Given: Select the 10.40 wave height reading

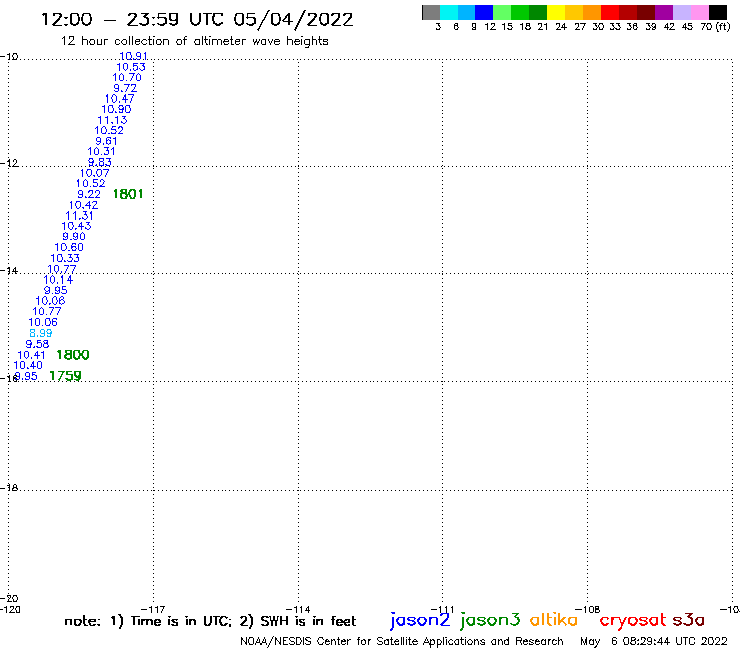Looking at the screenshot, I should (28, 365).
